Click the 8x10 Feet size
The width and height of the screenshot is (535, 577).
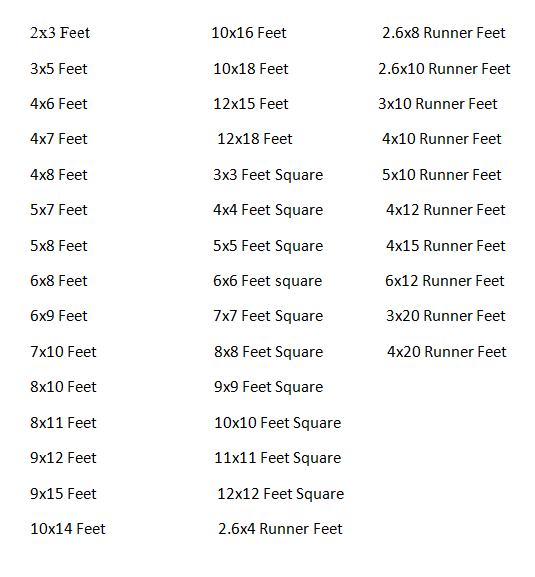point(63,387)
